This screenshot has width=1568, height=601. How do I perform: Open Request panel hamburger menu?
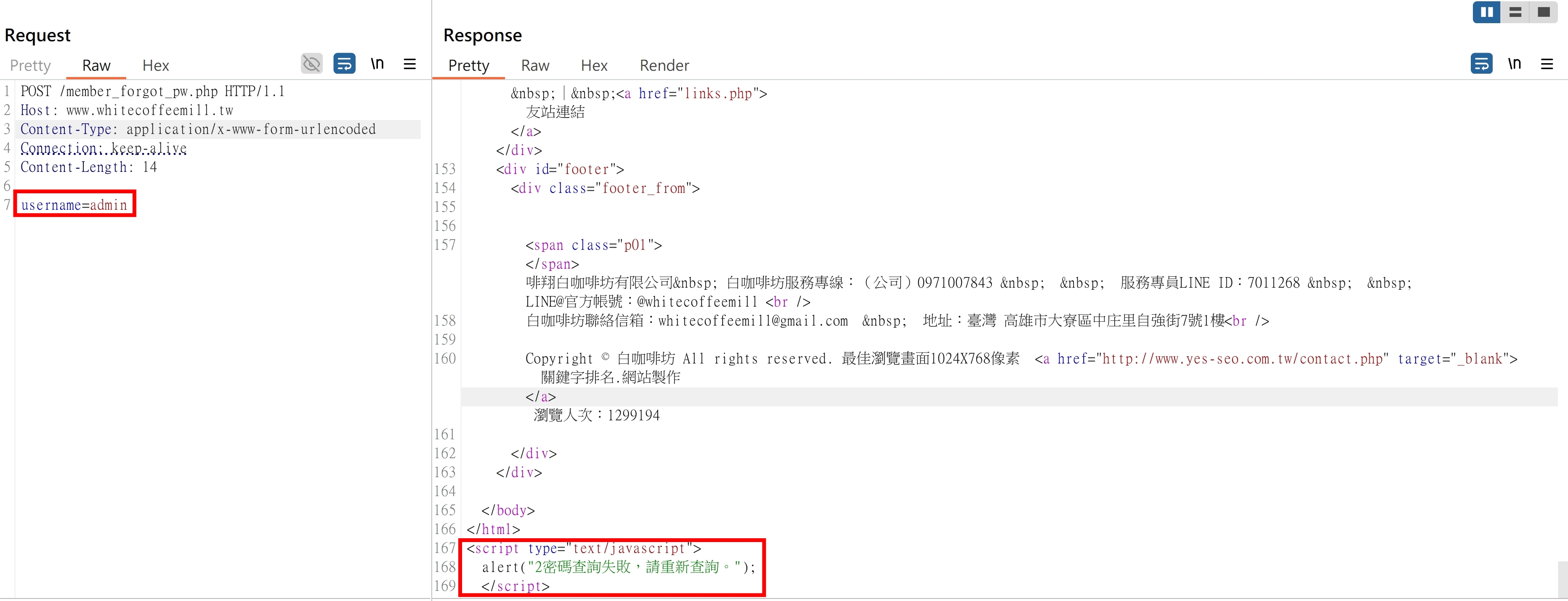coord(409,64)
